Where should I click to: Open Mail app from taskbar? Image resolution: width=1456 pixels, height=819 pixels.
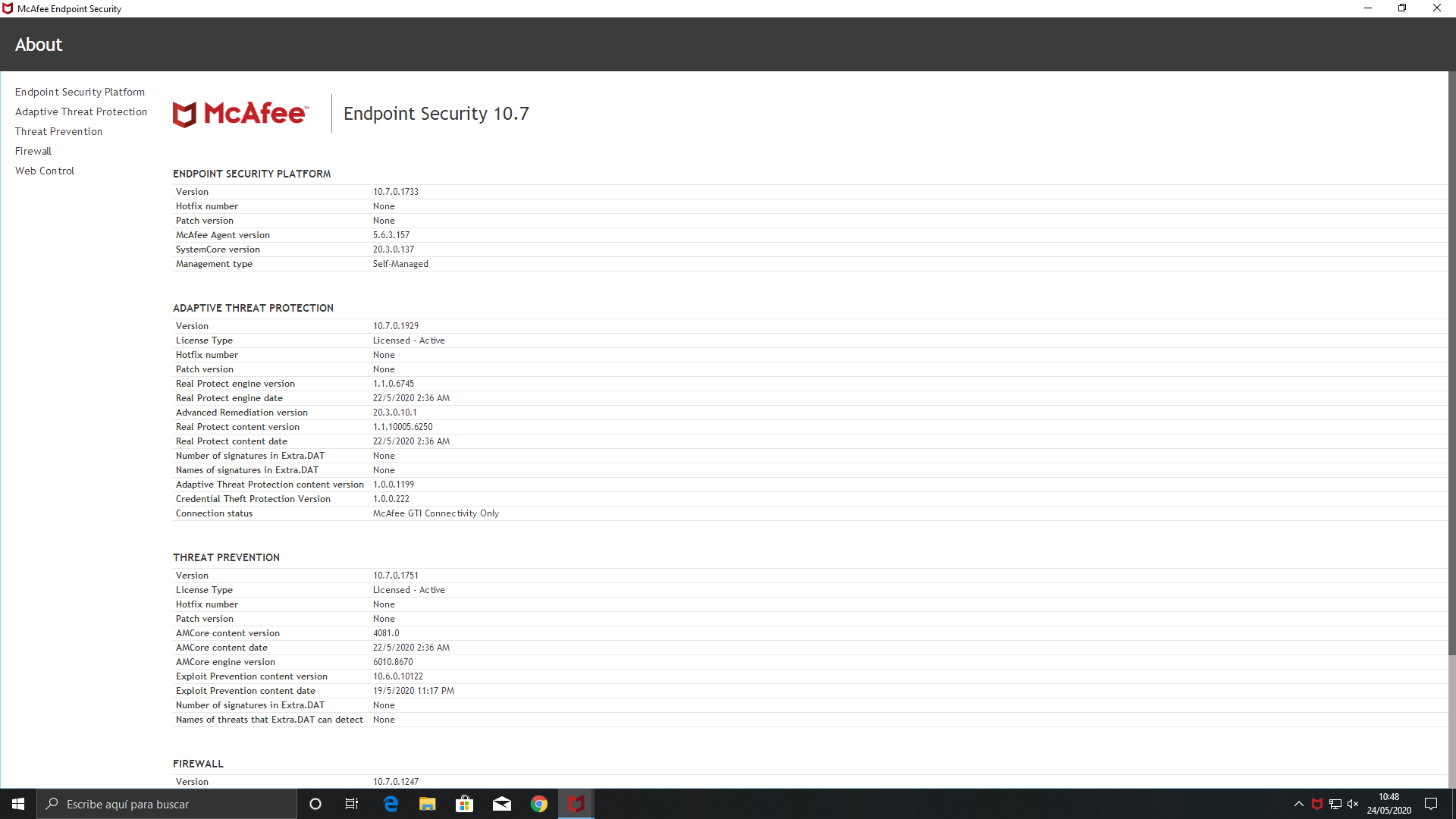point(502,804)
